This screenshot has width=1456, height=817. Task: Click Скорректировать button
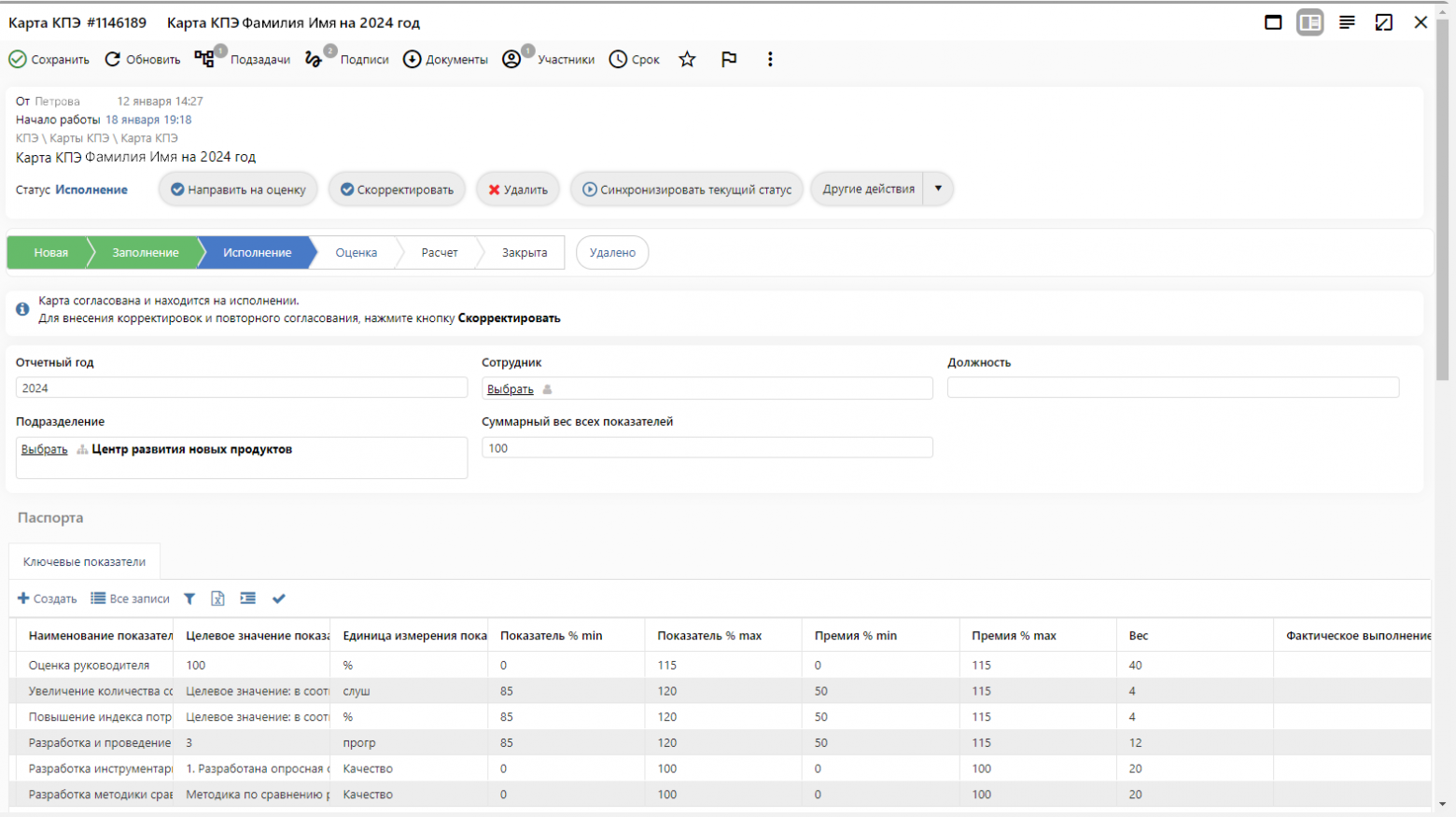397,190
